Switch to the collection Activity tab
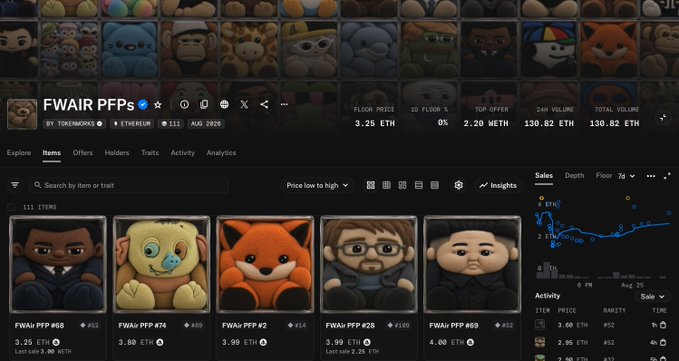This screenshot has width=679, height=361. tap(183, 153)
